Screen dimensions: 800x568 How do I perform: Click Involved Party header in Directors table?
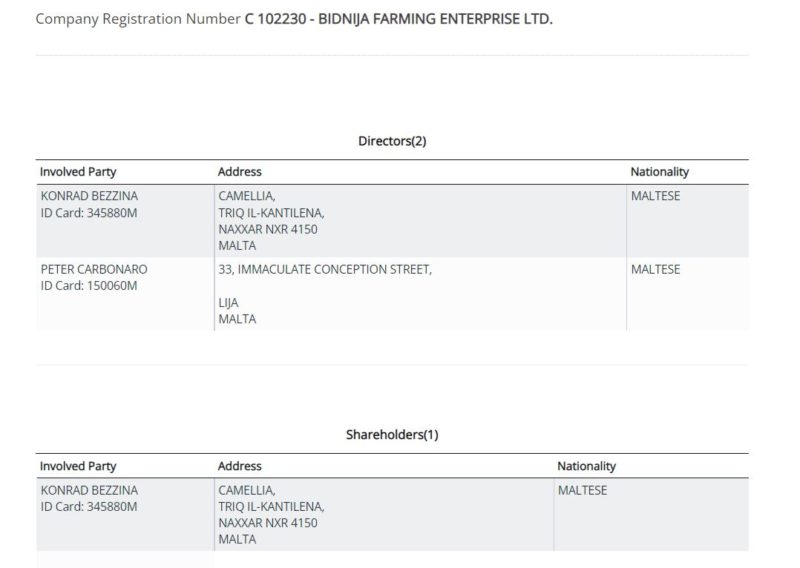point(78,172)
